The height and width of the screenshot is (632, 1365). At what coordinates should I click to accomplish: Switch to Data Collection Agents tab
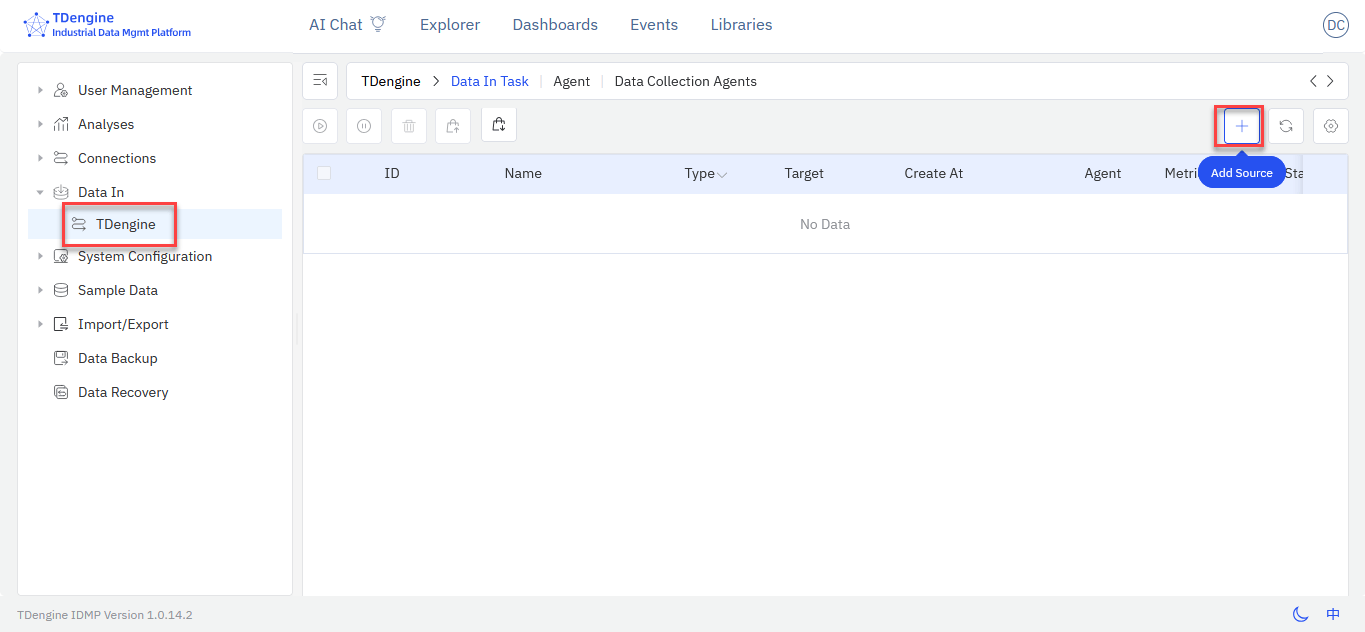pyautogui.click(x=685, y=81)
